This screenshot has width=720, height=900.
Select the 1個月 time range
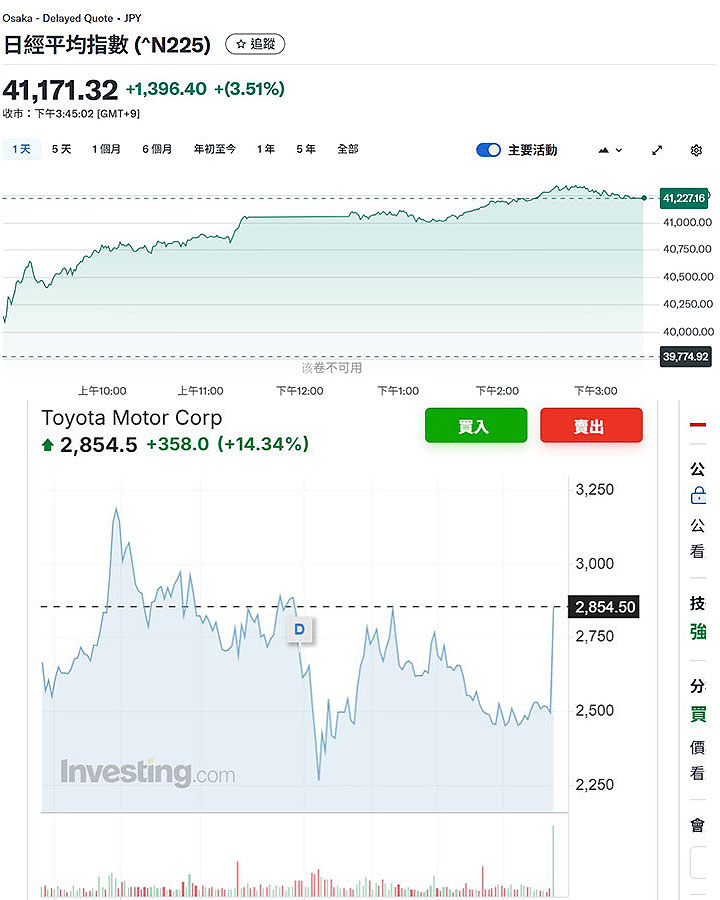106,149
